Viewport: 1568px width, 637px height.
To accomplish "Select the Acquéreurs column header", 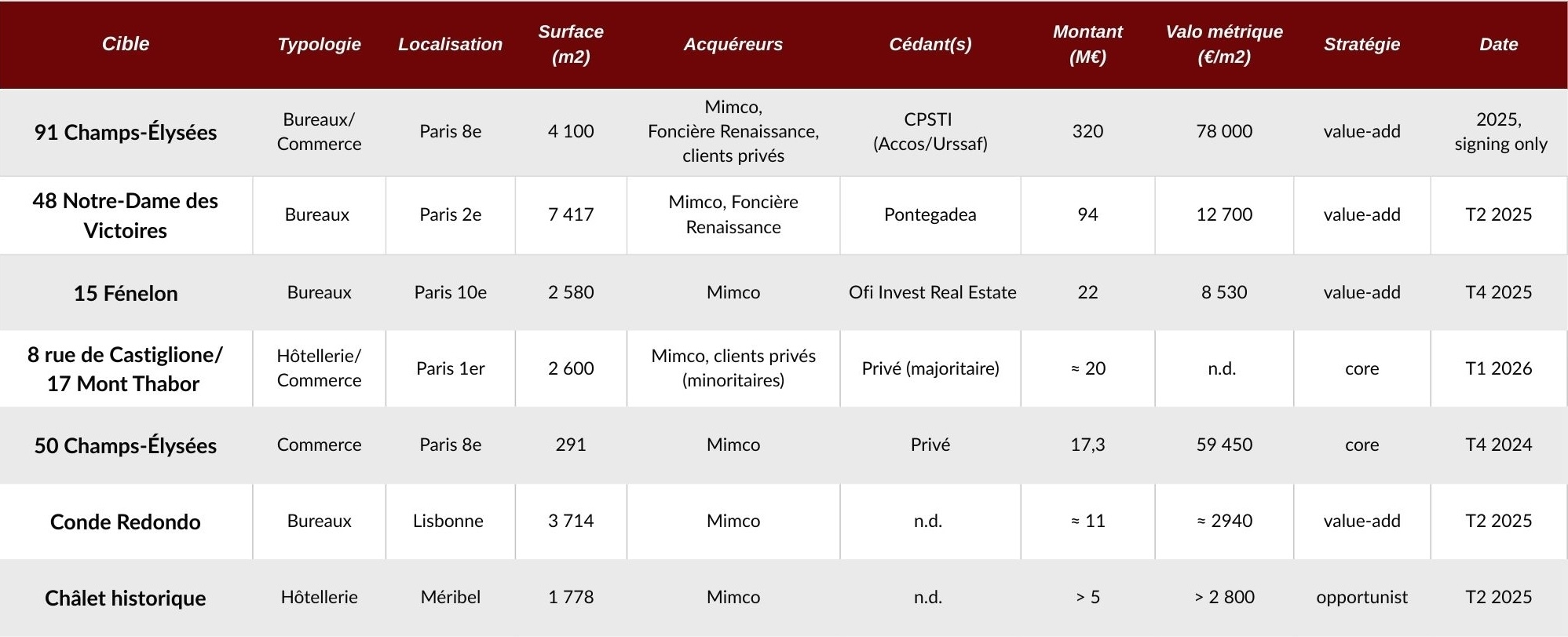I will coord(733,44).
